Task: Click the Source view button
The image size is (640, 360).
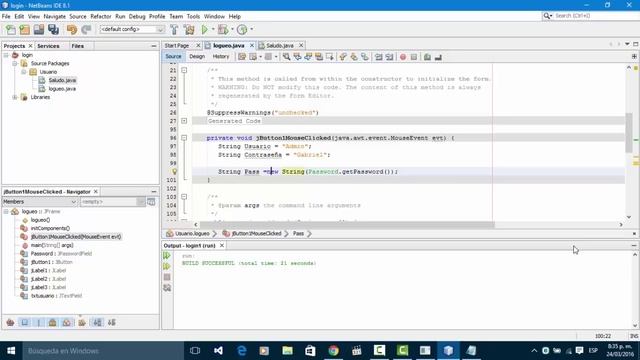Action: tap(173, 57)
